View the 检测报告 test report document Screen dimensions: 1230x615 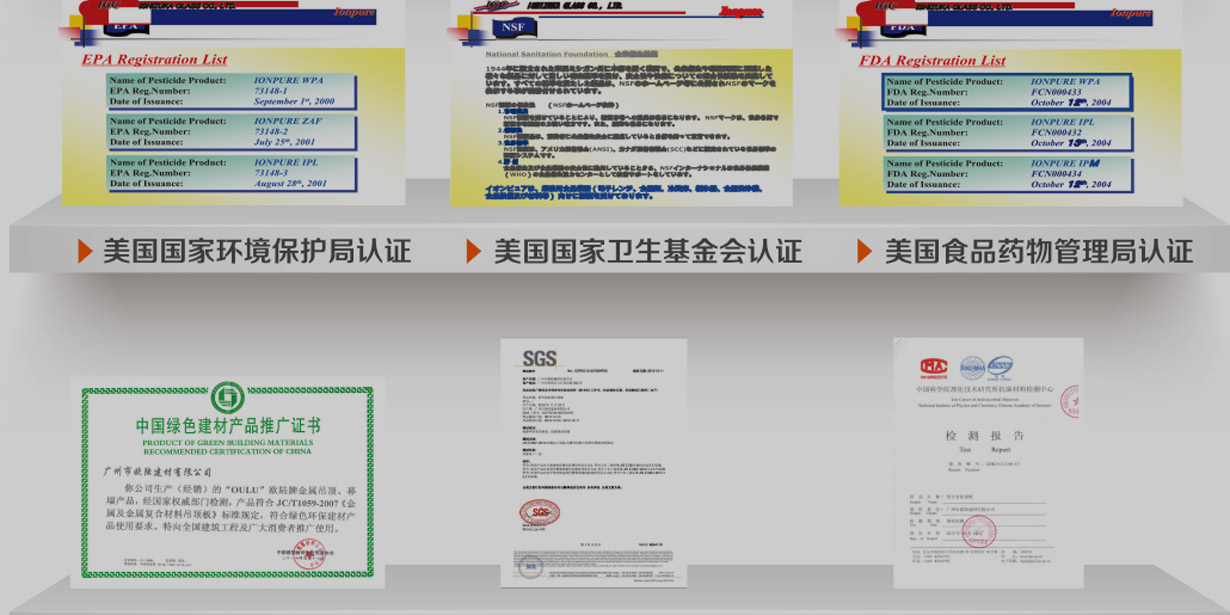[987, 462]
